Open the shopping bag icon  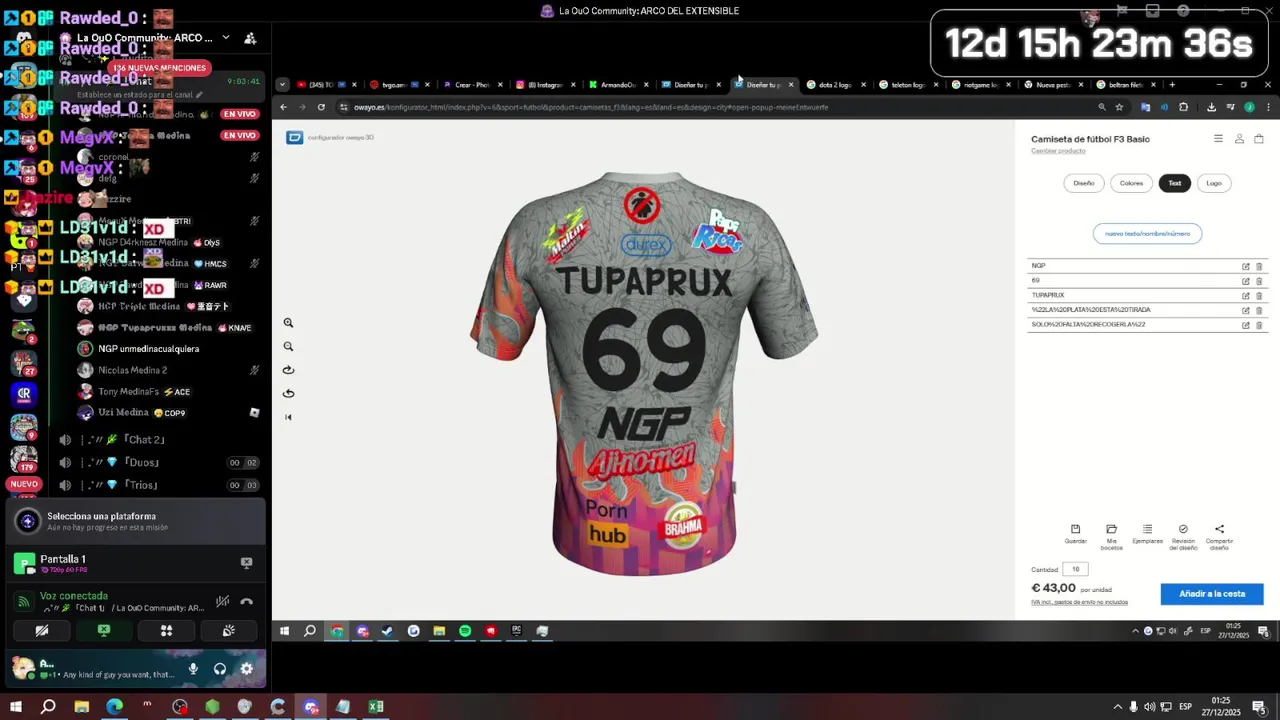point(1259,139)
